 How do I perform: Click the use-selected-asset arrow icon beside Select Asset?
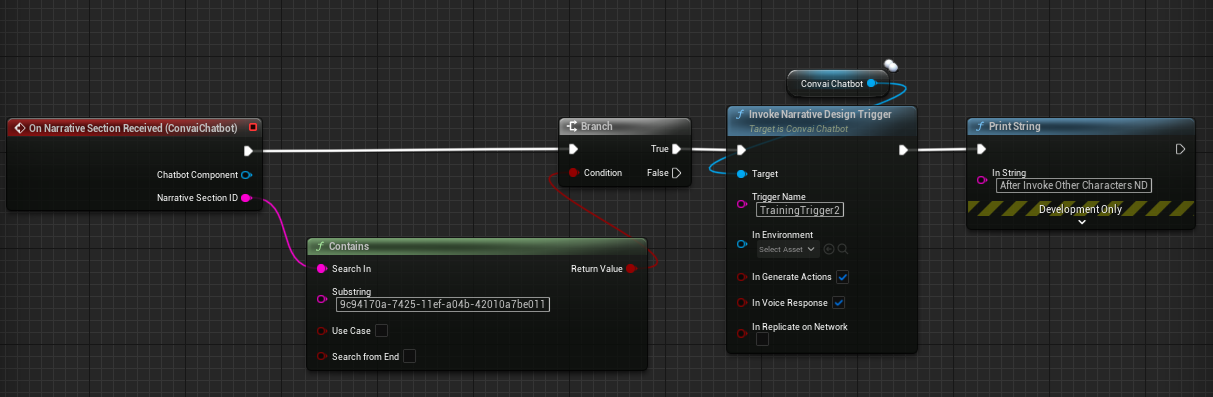[x=829, y=249]
